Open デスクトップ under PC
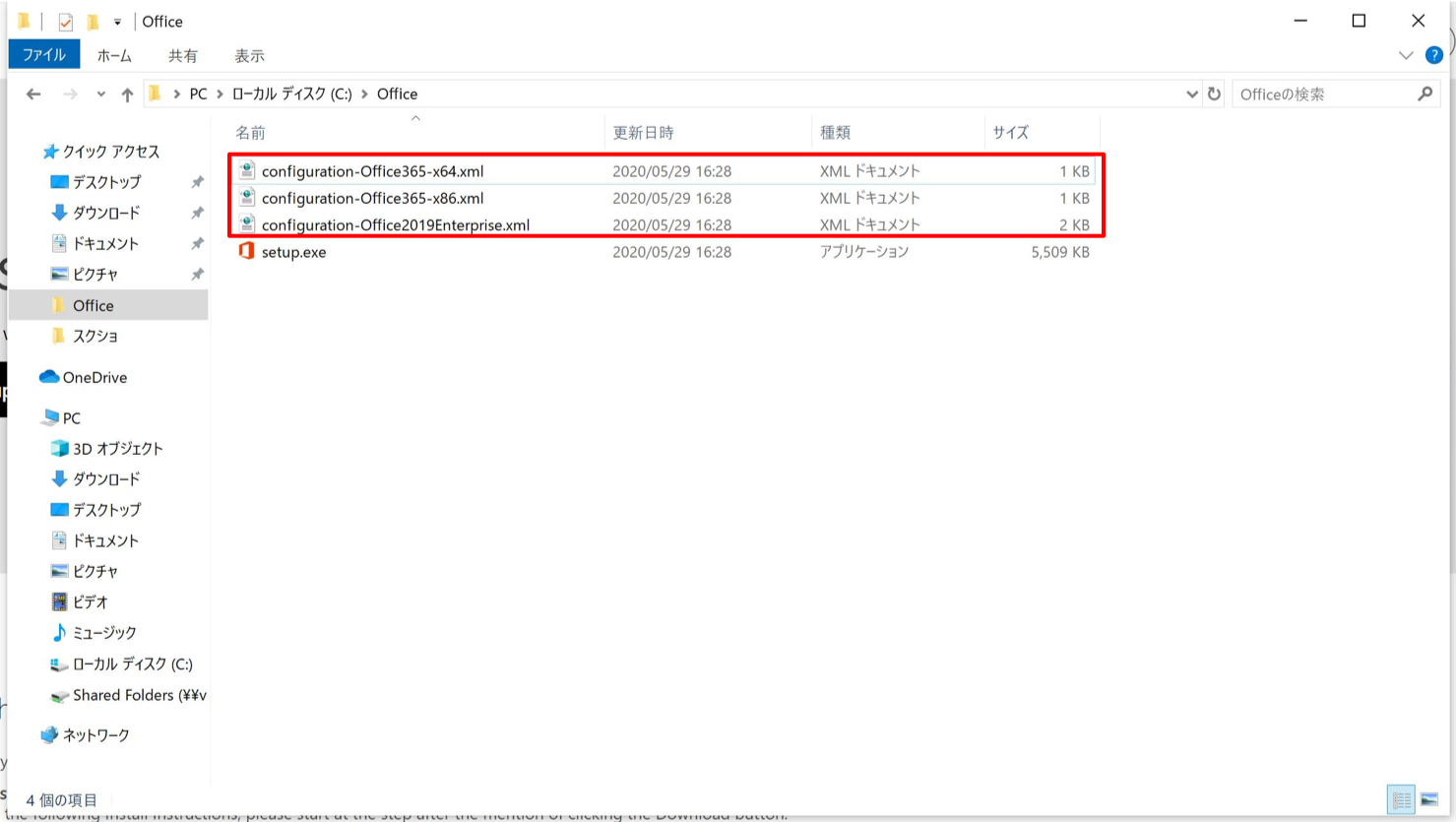This screenshot has height=822, width=1456. [106, 510]
